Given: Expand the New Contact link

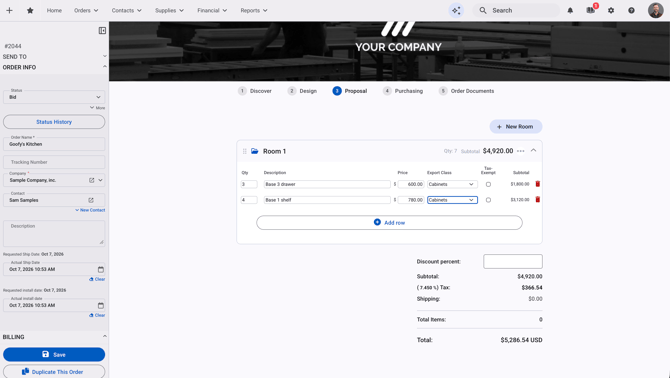Looking at the screenshot, I should coord(90,210).
